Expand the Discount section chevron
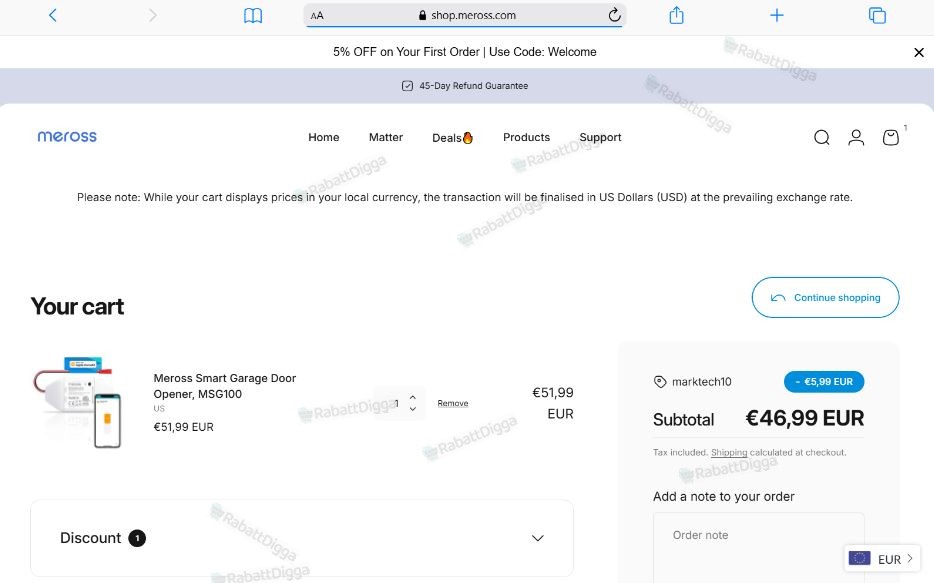The image size is (934, 583). (x=537, y=538)
